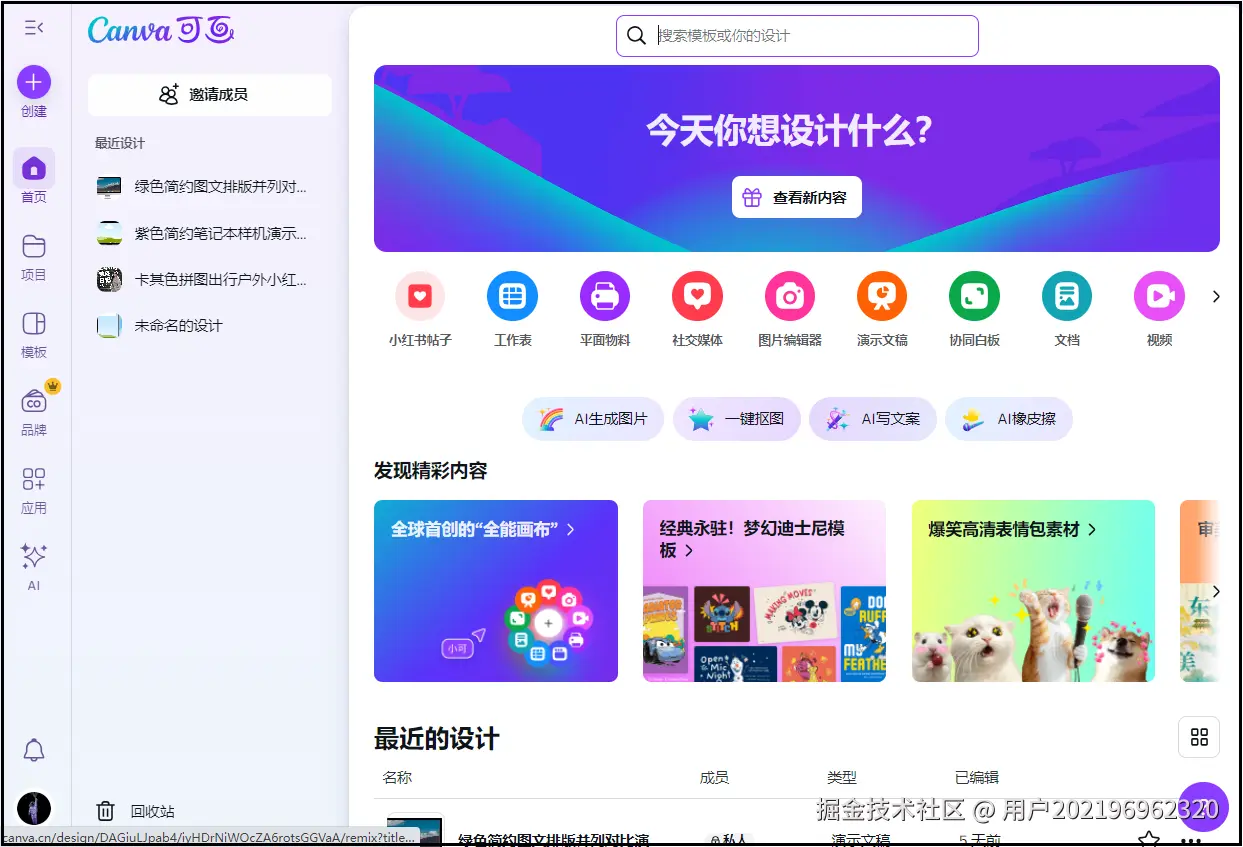Click the 已编辑 column header

coord(977,777)
